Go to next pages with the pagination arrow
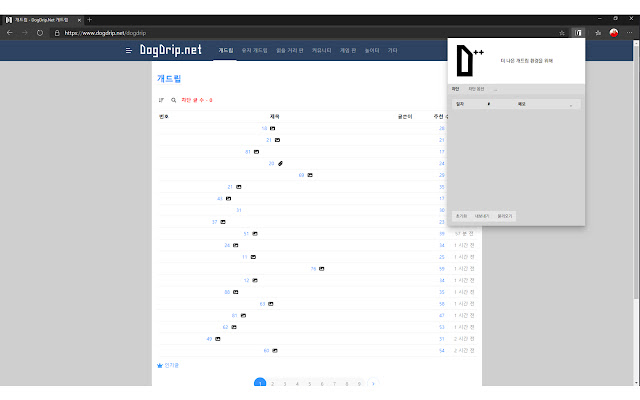The width and height of the screenshot is (640, 400). tap(373, 384)
